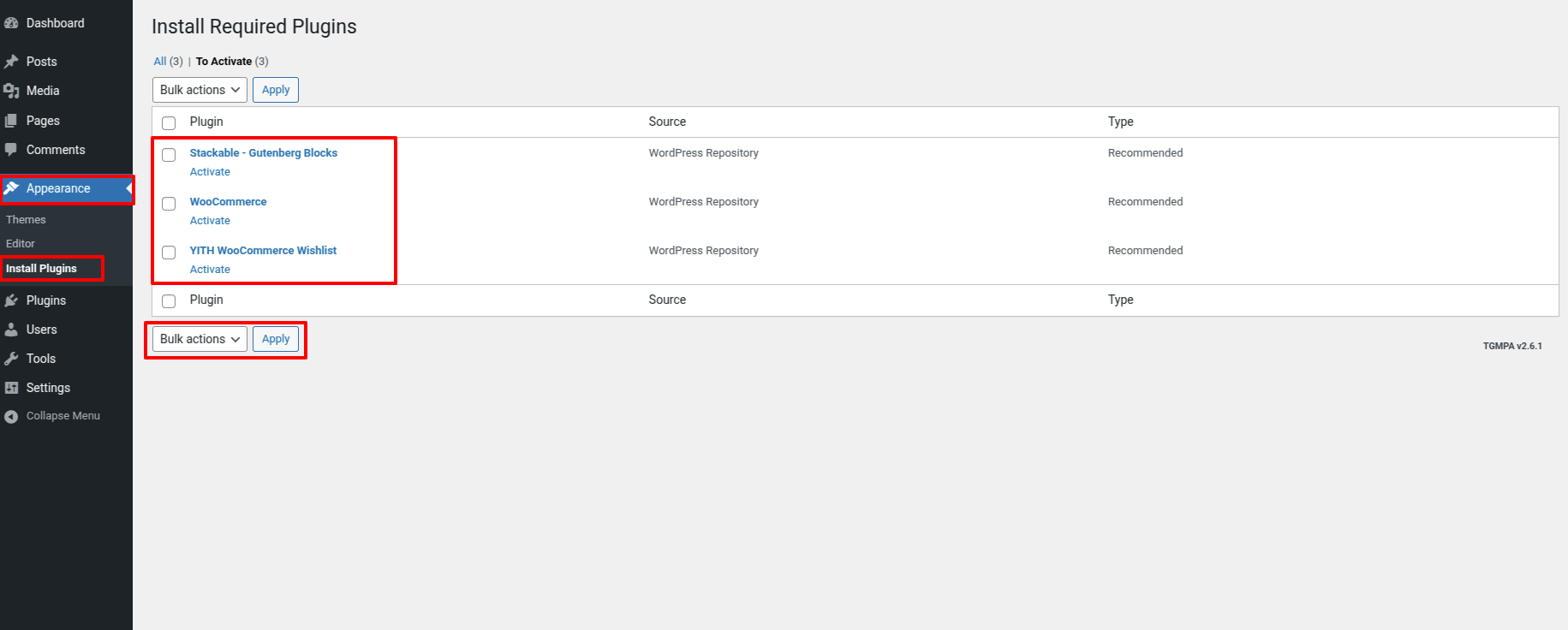Check the WooCommerce plugin checkbox
The image size is (1568, 630).
tap(169, 204)
